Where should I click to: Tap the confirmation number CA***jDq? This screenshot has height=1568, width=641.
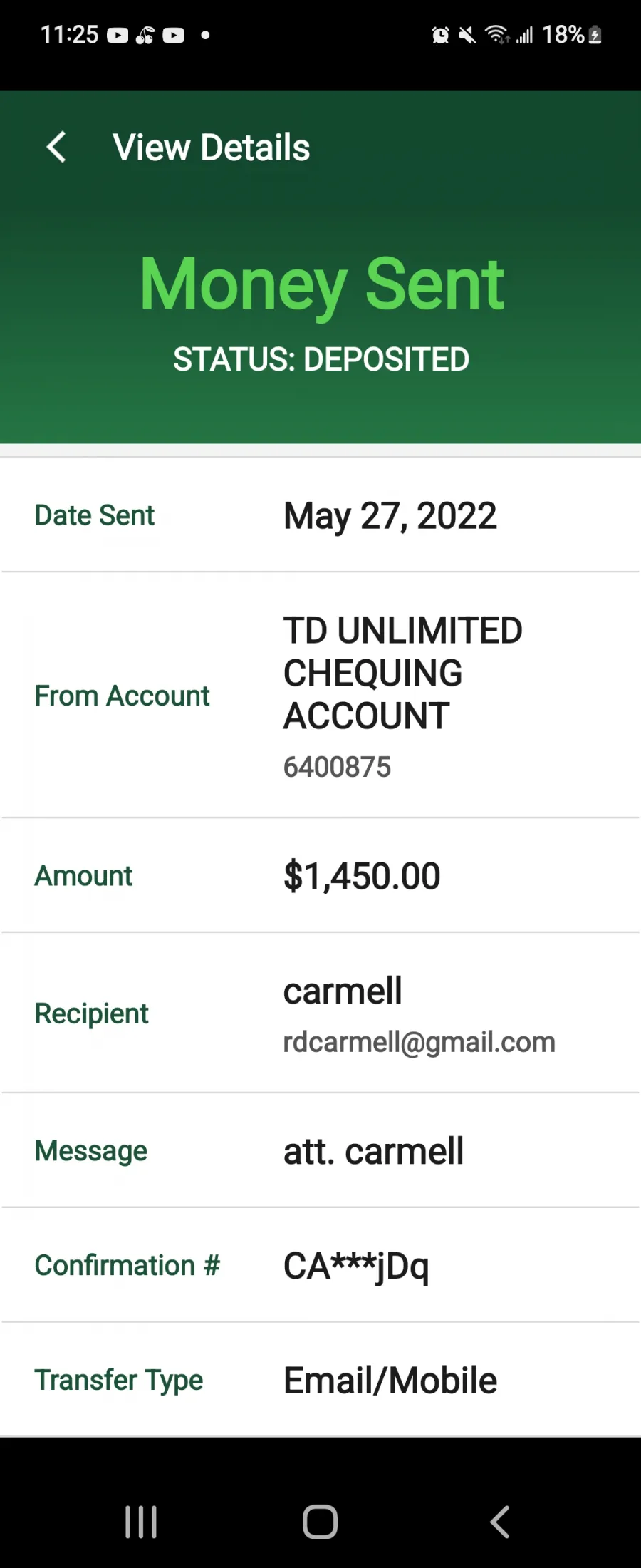click(356, 1267)
